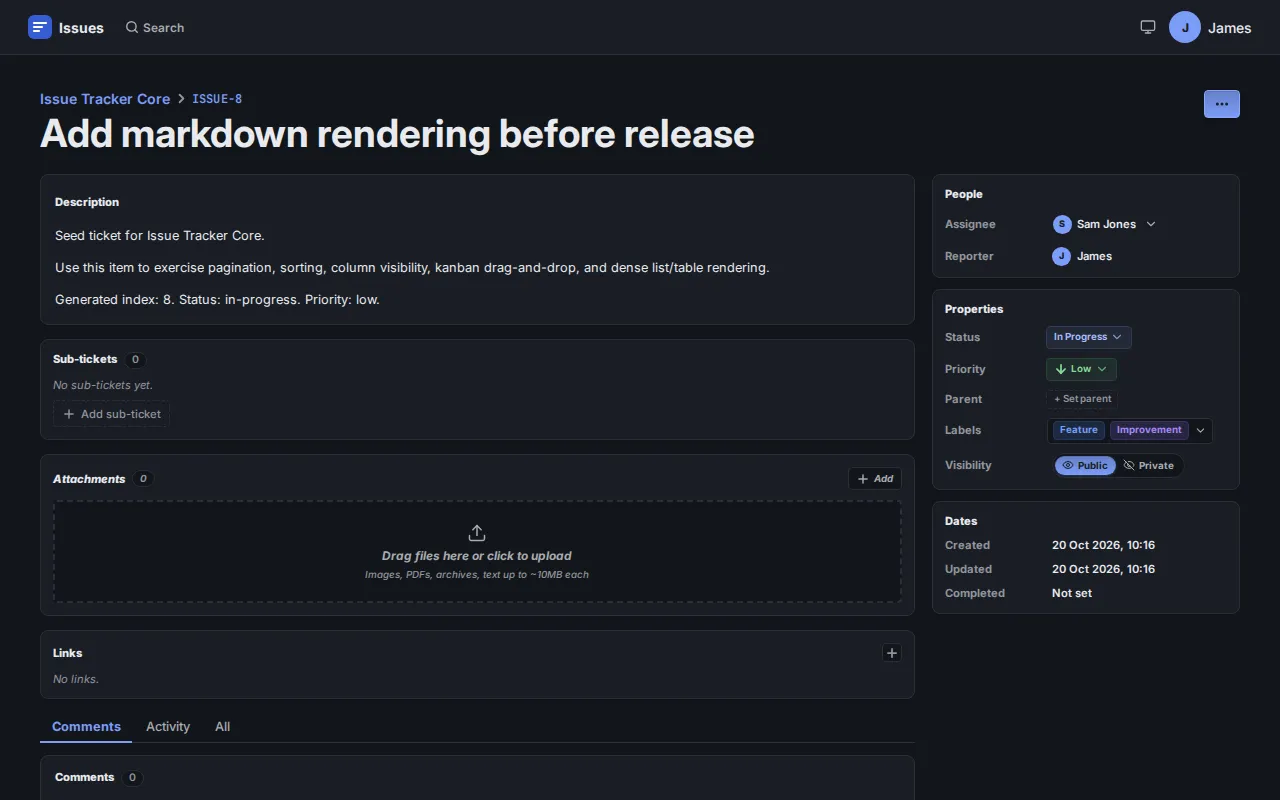Open the three-dots more actions menu
Screen dimensions: 1280x800
(1222, 104)
